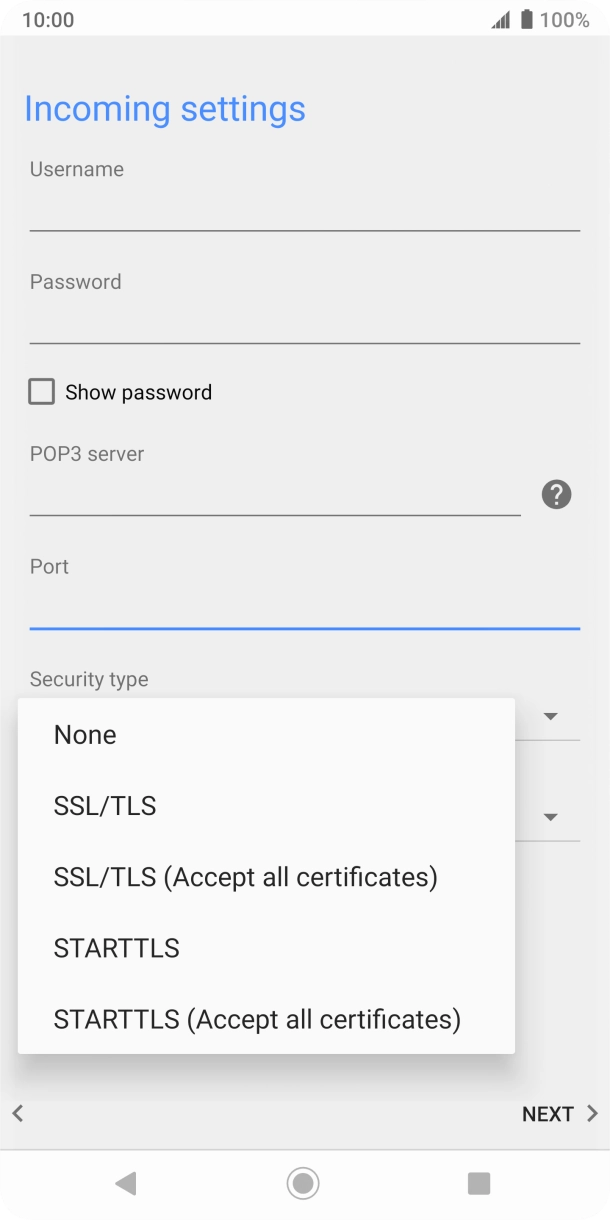The height and width of the screenshot is (1220, 610).
Task: Tap the previous-step left chevron icon
Action: [x=17, y=1113]
